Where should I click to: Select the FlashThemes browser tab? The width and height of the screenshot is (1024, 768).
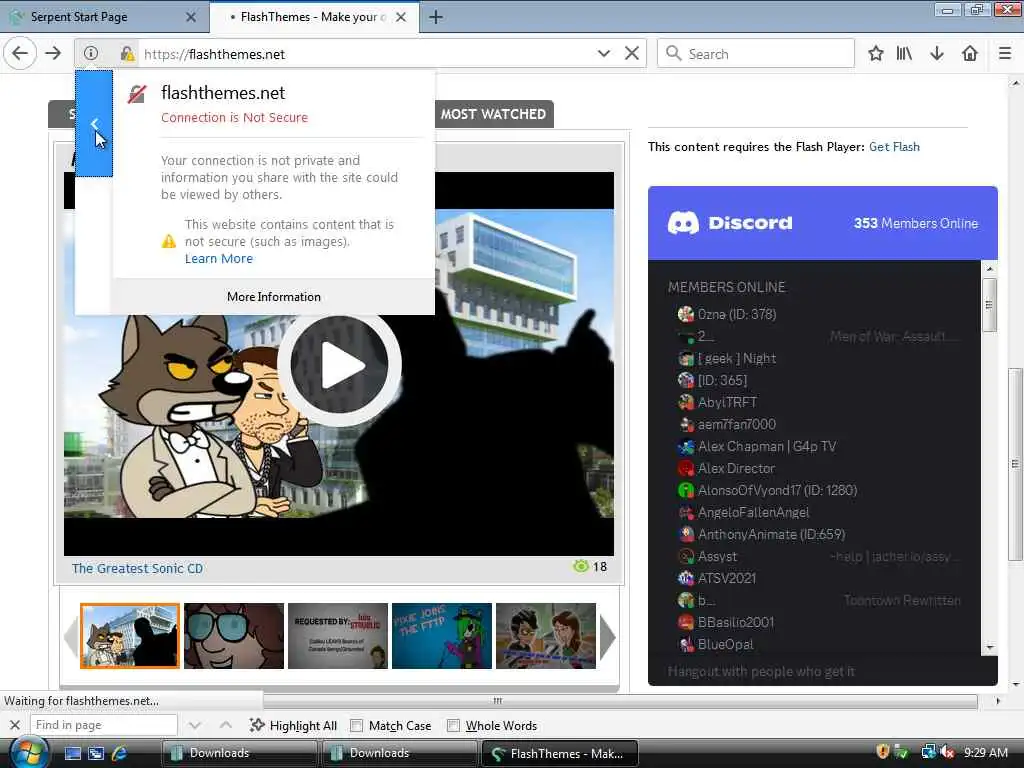pyautogui.click(x=315, y=17)
